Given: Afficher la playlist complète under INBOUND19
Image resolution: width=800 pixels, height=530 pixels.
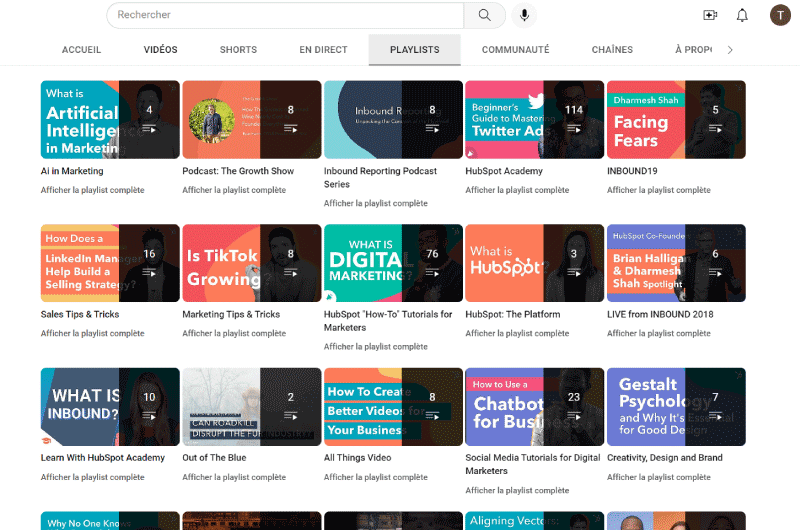Looking at the screenshot, I should click(x=659, y=190).
